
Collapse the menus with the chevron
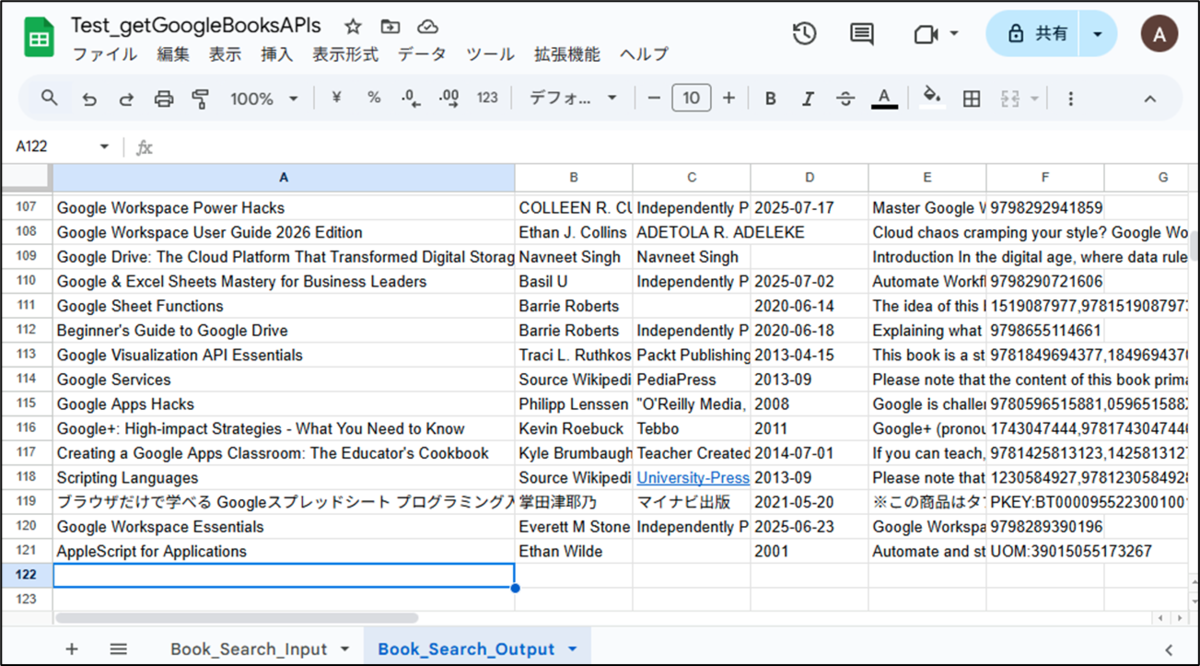pyautogui.click(x=1150, y=98)
